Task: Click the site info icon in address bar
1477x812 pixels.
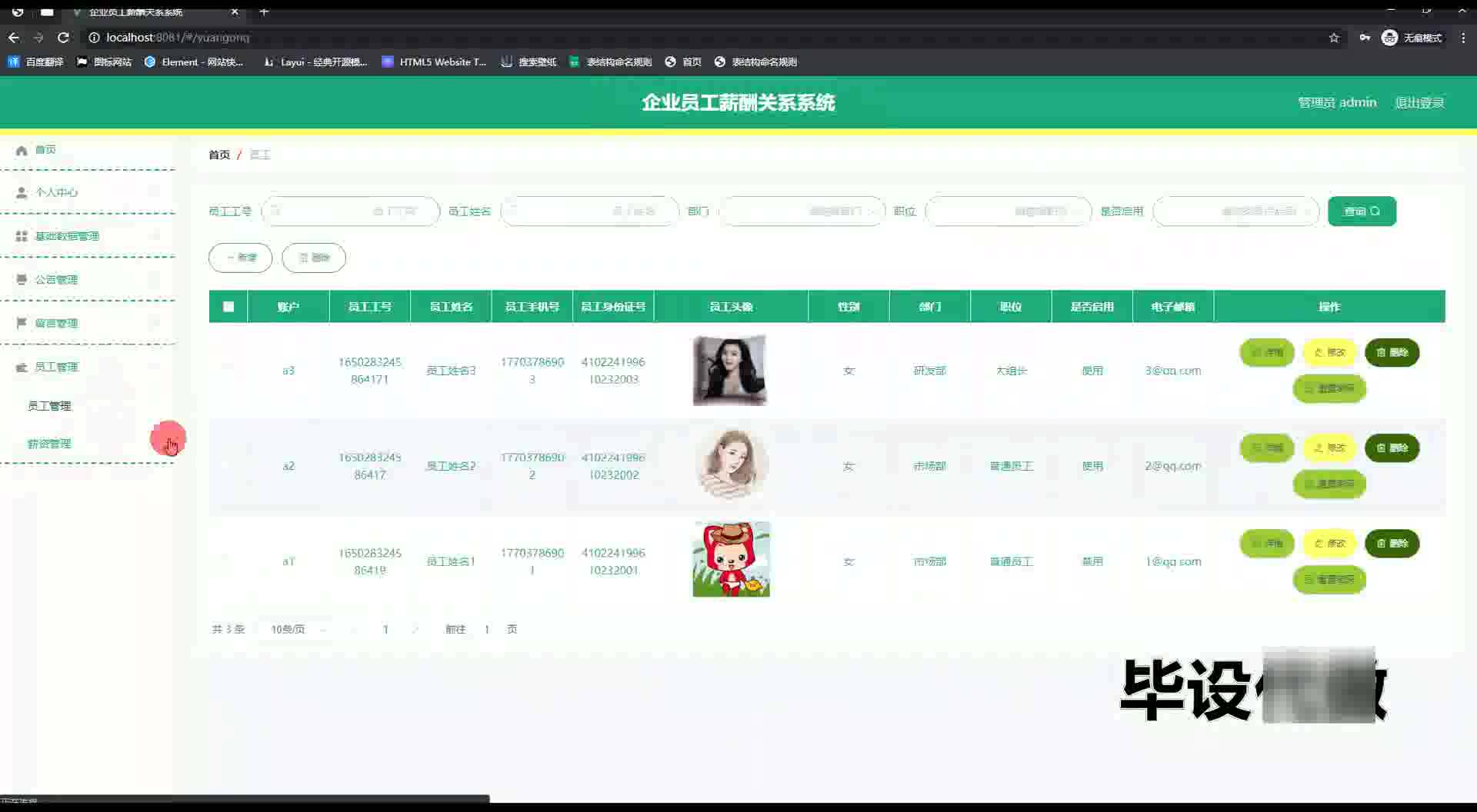Action: (x=94, y=38)
